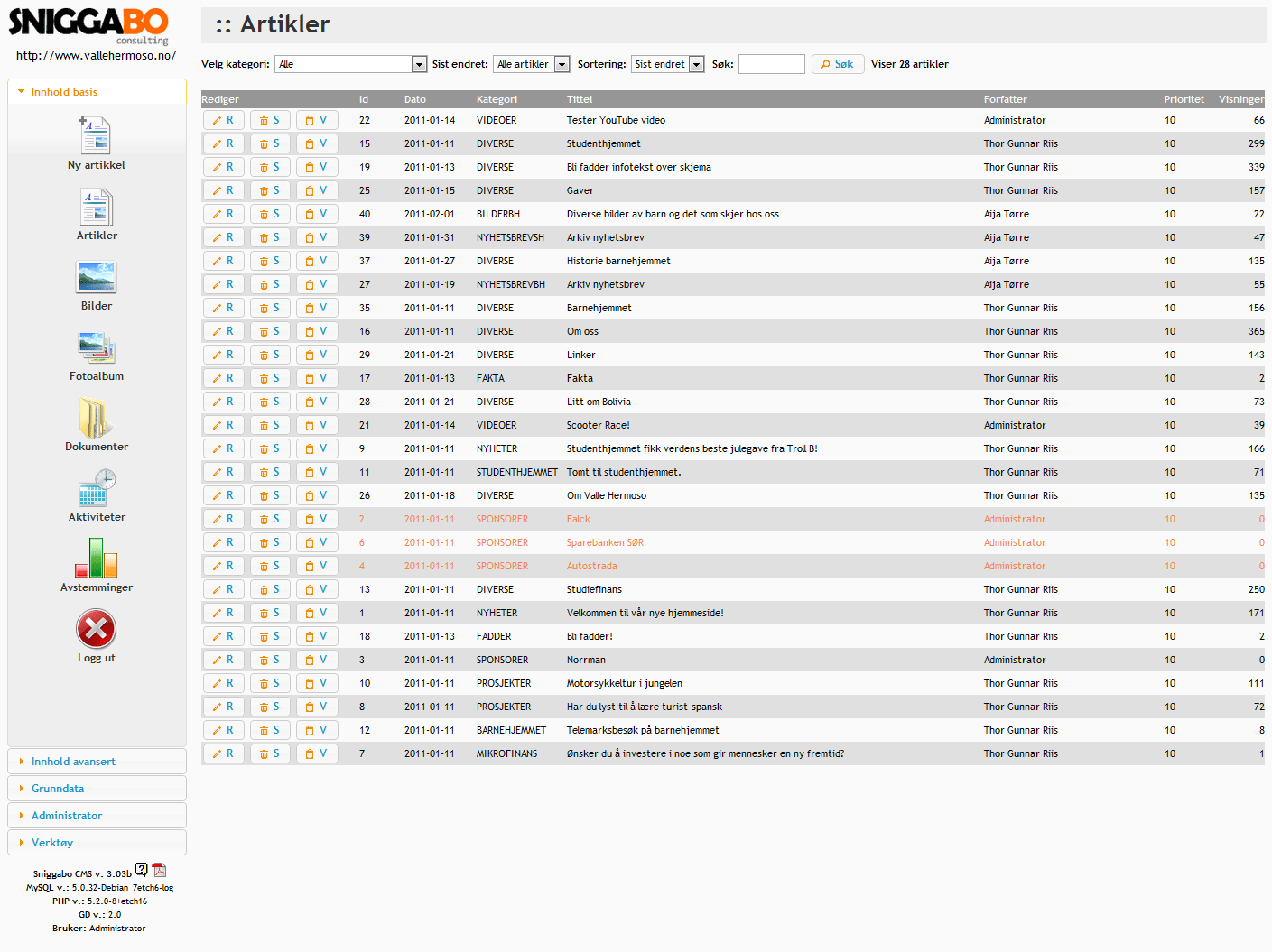Click the Visninger column header
The height and width of the screenshot is (952, 1272).
1241,99
